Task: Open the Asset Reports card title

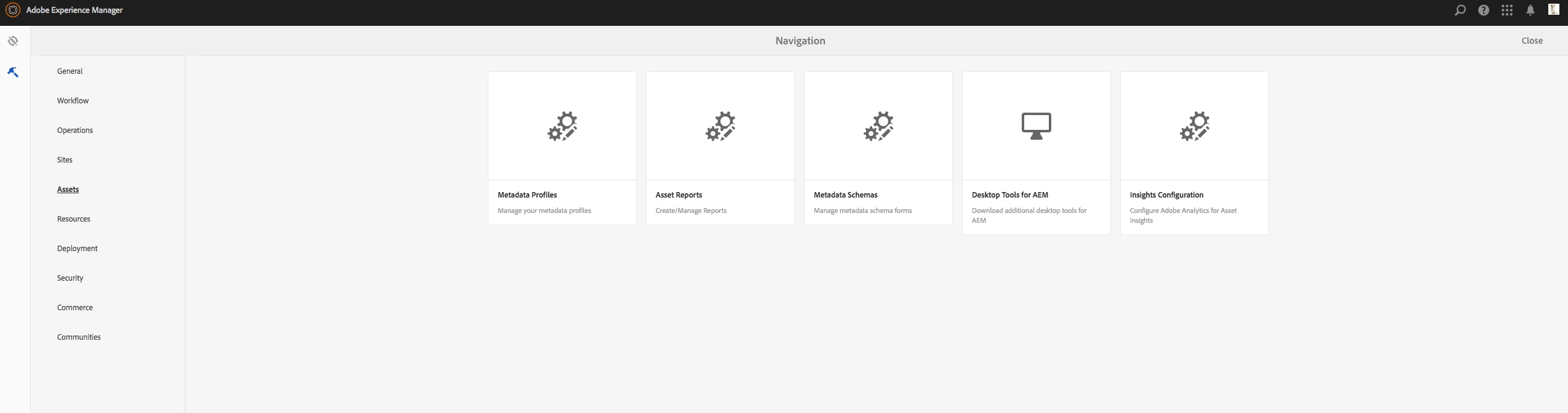Action: tap(679, 195)
